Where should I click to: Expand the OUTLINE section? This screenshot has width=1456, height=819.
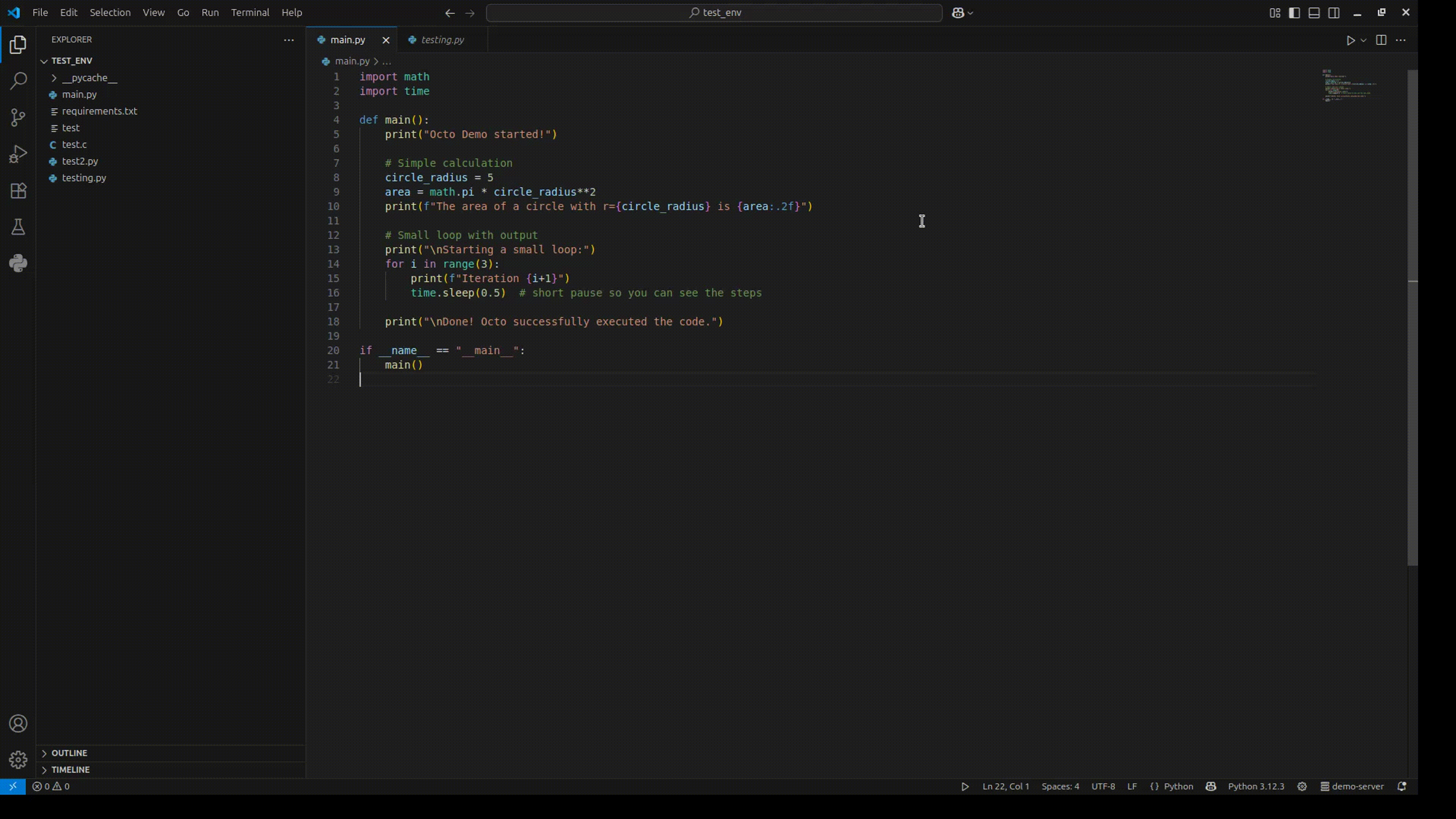[171, 753]
